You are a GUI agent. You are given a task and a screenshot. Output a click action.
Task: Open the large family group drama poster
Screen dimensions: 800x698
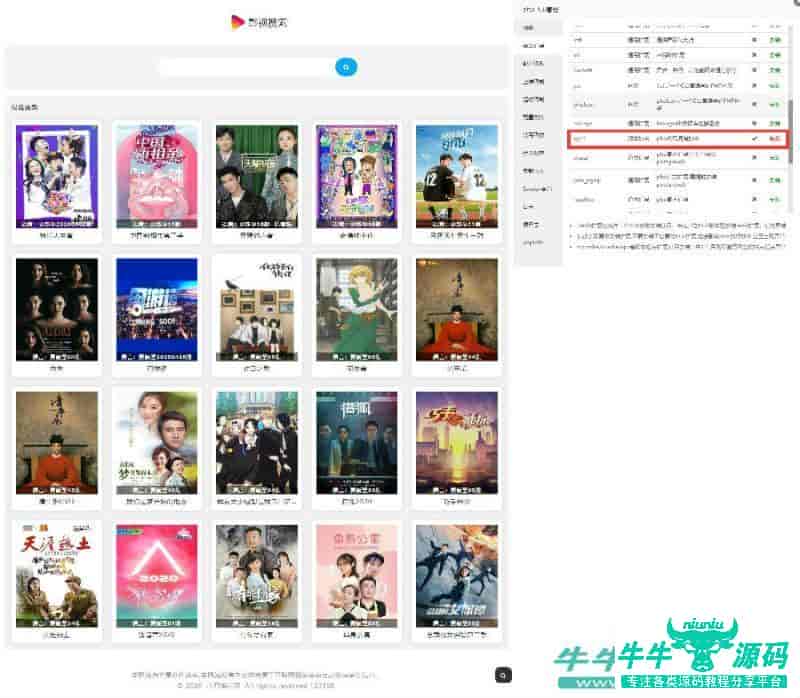click(257, 576)
